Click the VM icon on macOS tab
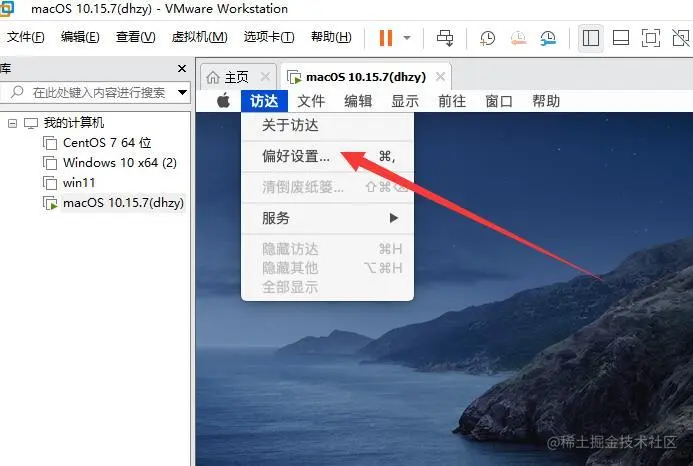The image size is (693, 466). 294,77
